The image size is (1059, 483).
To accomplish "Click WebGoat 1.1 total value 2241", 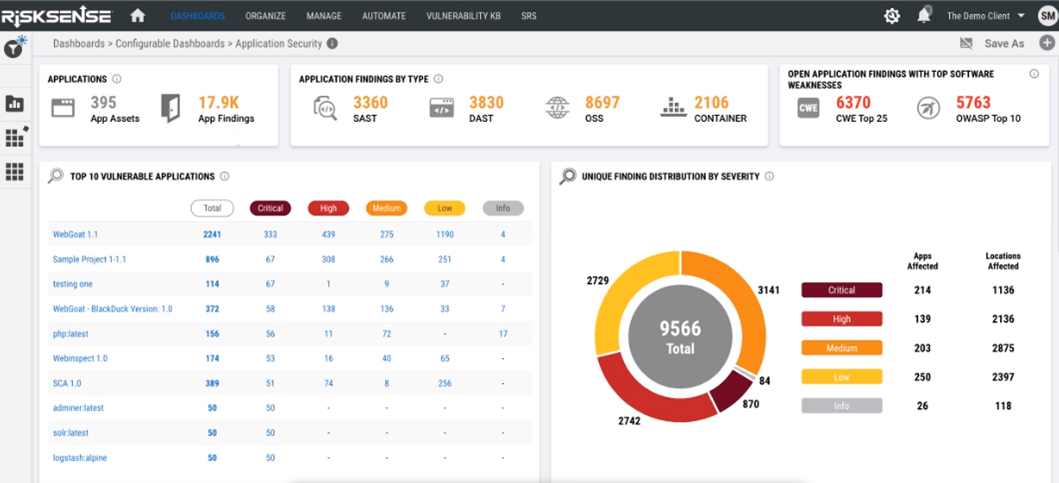I will pyautogui.click(x=212, y=234).
